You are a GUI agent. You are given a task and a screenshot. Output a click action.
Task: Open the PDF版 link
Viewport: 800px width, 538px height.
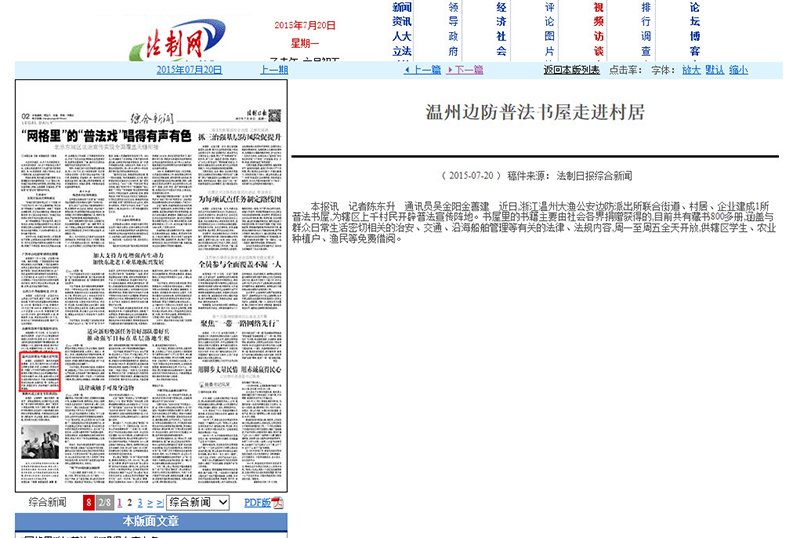(258, 503)
